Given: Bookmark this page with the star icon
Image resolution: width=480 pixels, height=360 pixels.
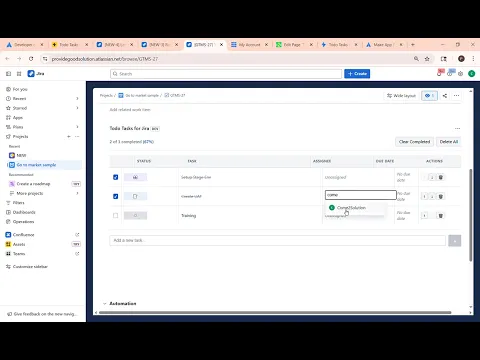Looking at the screenshot, I should (x=427, y=59).
